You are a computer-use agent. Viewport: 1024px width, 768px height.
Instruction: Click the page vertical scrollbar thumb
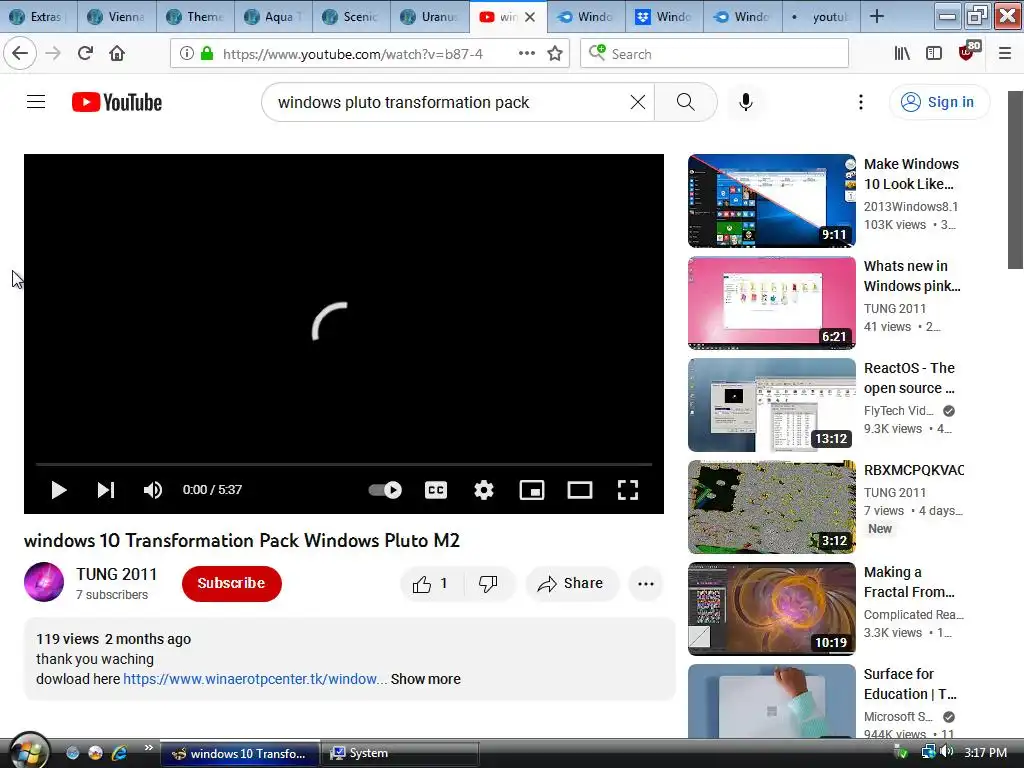[x=1015, y=180]
